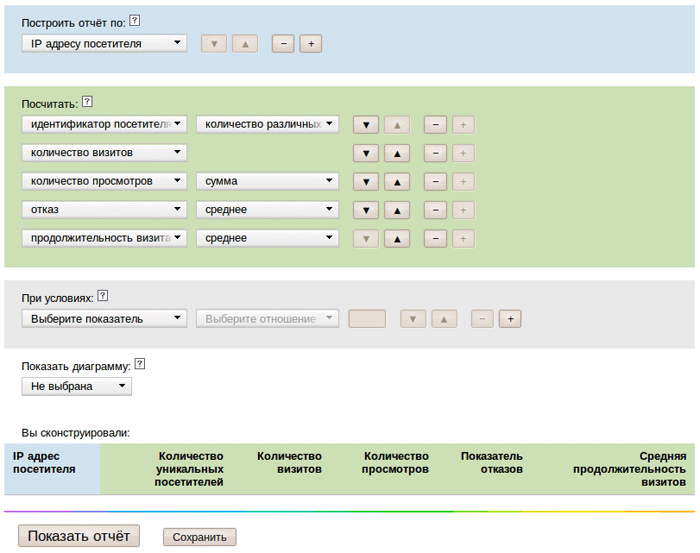
Task: Click plus in продолжительность визита row
Action: [463, 239]
